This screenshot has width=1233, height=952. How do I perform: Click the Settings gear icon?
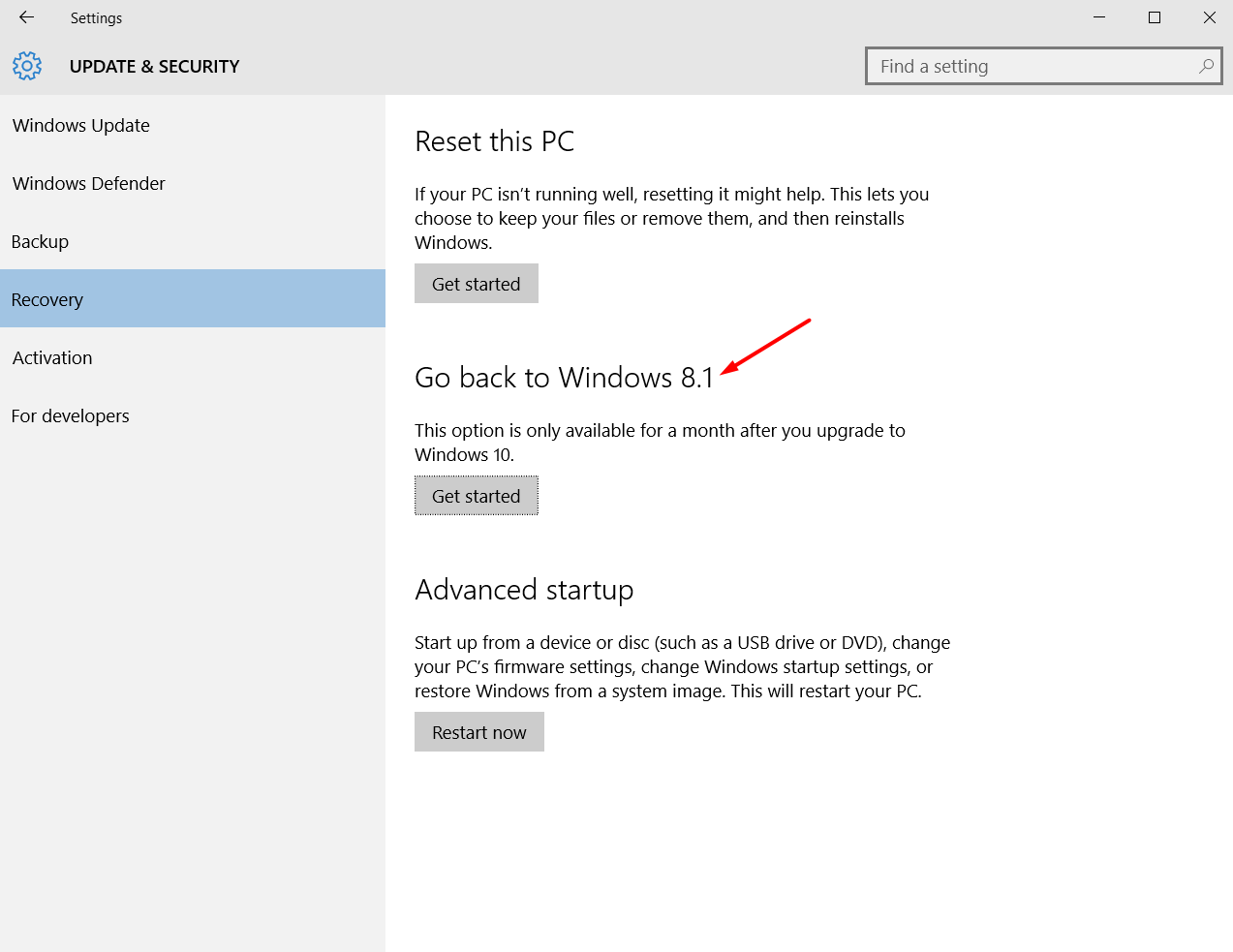(x=27, y=66)
